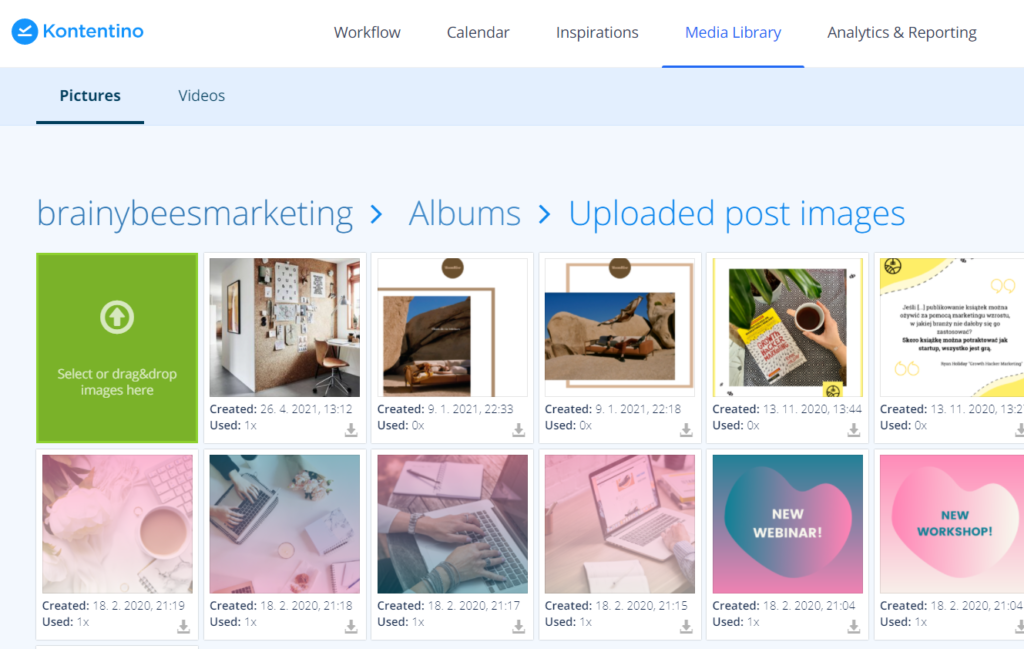Click the Kontentino logo icon
Viewport: 1024px width, 649px height.
click(x=25, y=31)
